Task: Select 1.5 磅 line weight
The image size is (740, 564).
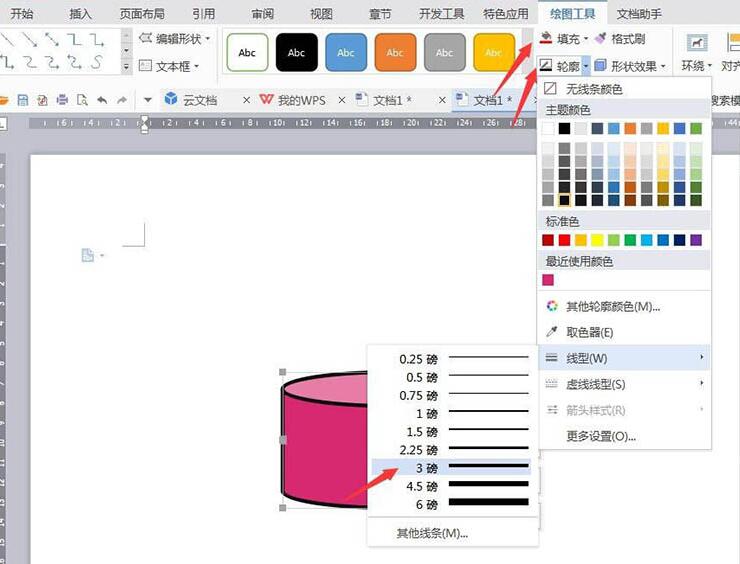Action: [x=452, y=431]
